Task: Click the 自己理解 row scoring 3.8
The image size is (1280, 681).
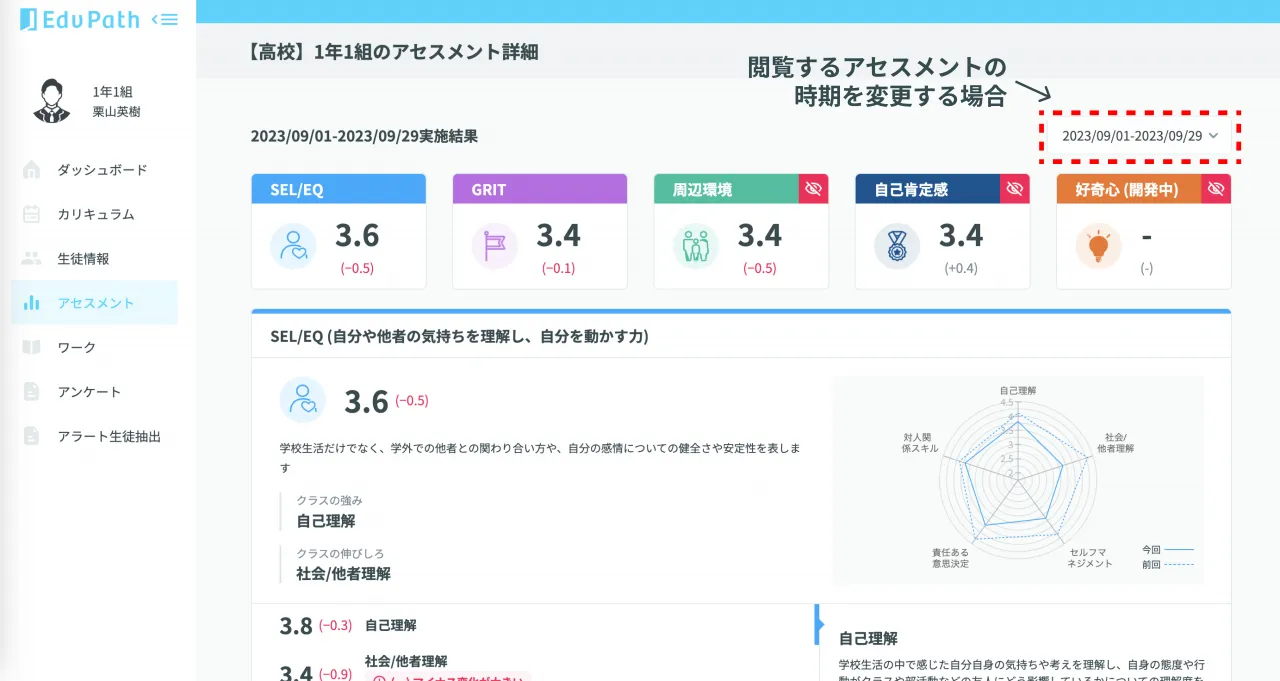Action: tap(533, 625)
